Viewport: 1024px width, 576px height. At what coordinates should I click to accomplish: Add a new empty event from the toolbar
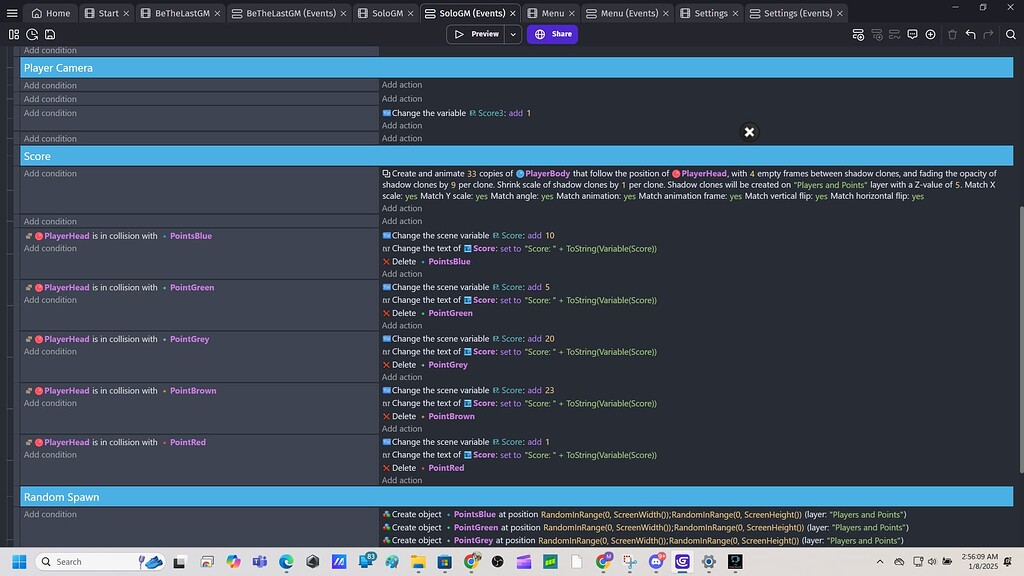click(857, 34)
